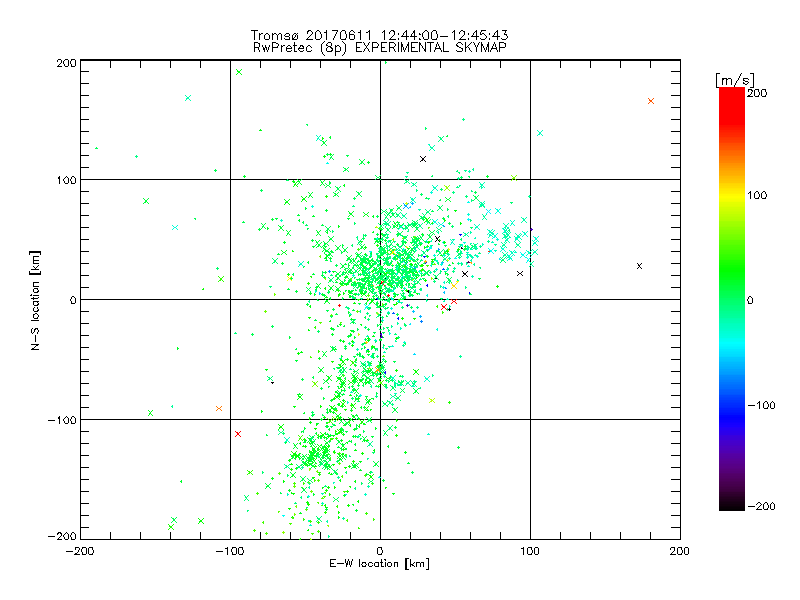Click the colorbar tick label '100'
Image resolution: width=800 pixels, height=600 pixels.
pyautogui.click(x=757, y=195)
